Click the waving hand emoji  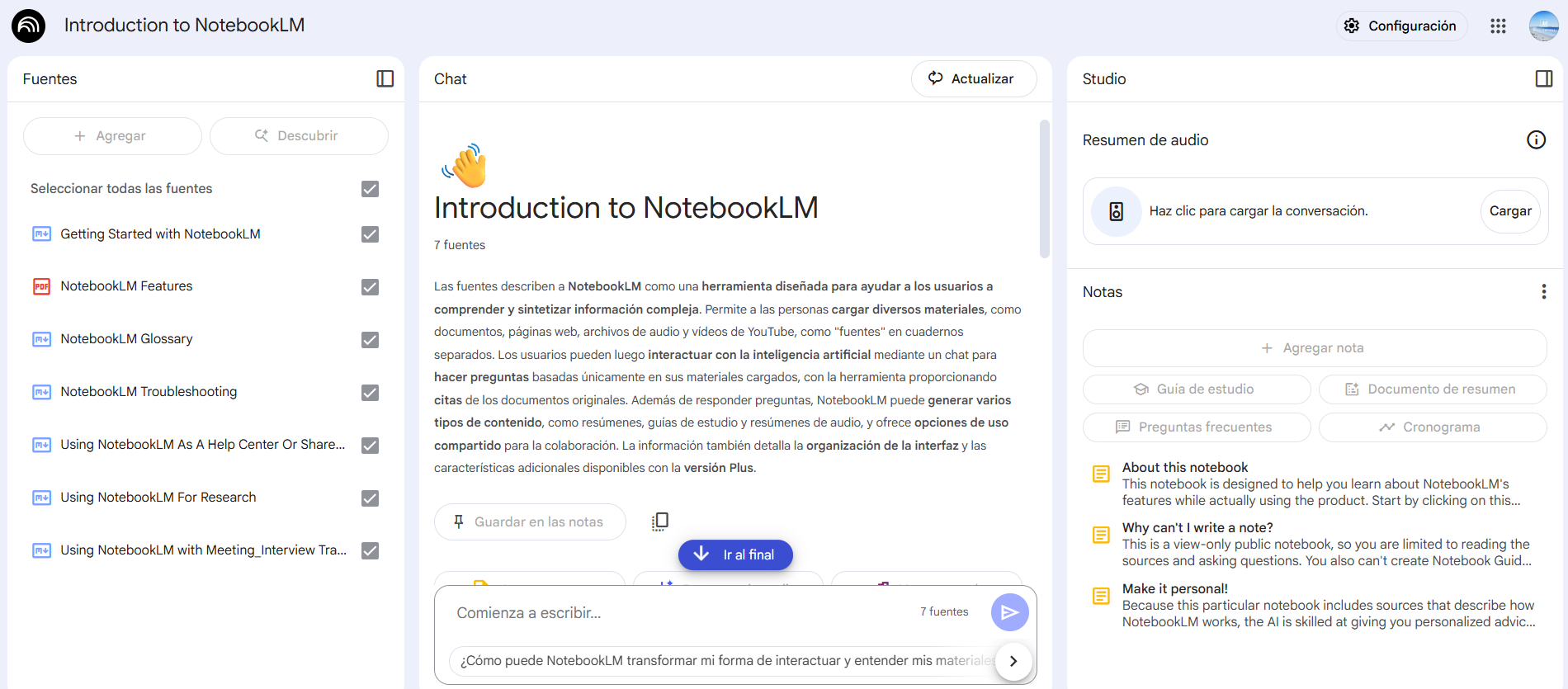pos(465,165)
